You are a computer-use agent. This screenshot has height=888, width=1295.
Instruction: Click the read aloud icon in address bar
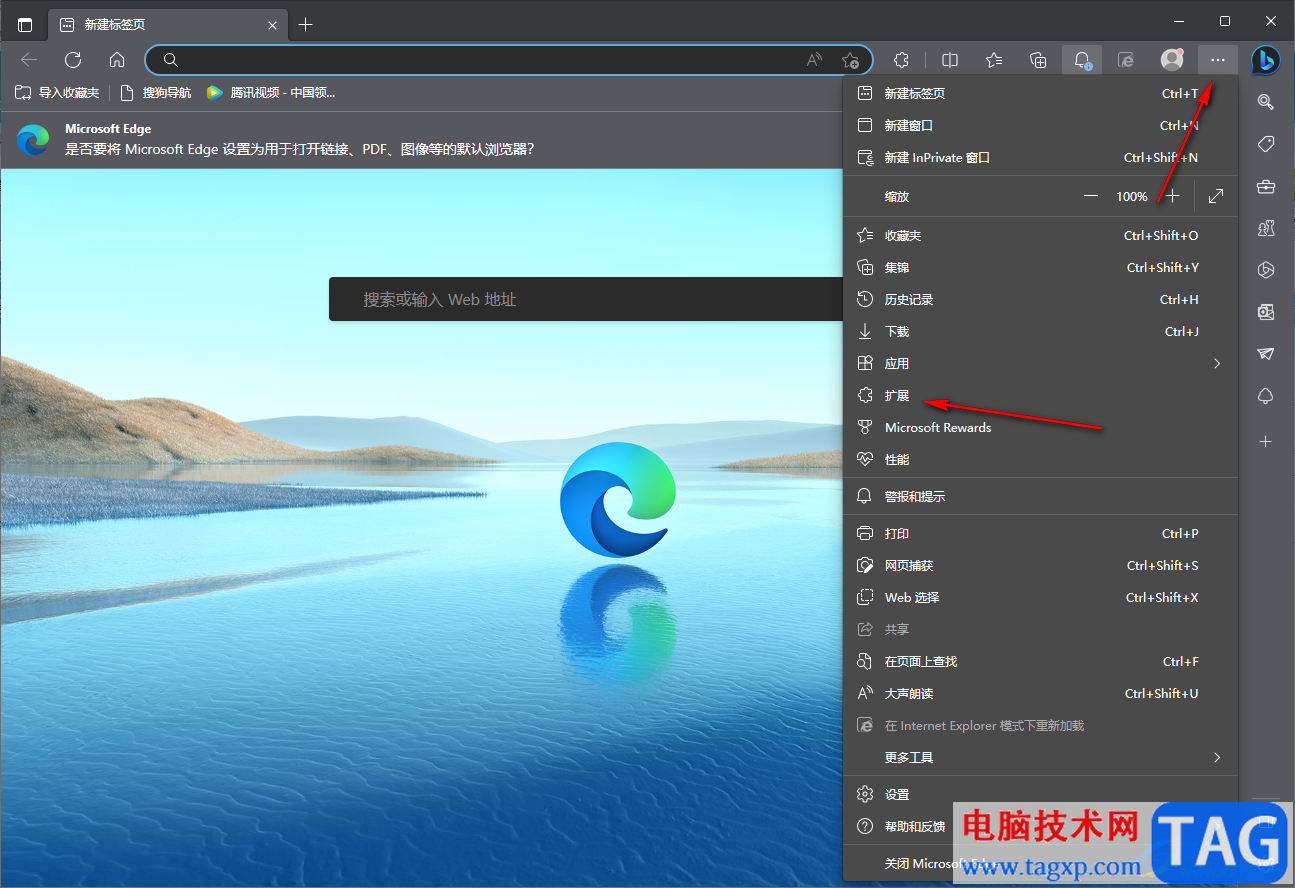(815, 60)
